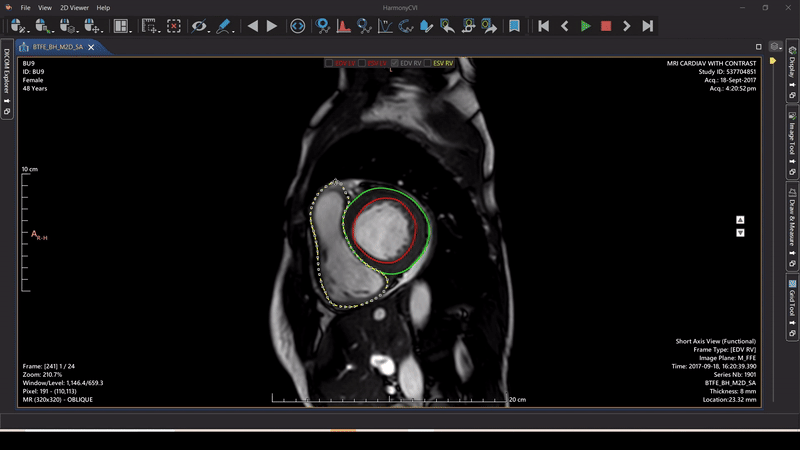Expand first mouse tool dropdown arrow
This screenshot has height=450, width=800.
pos(27,31)
